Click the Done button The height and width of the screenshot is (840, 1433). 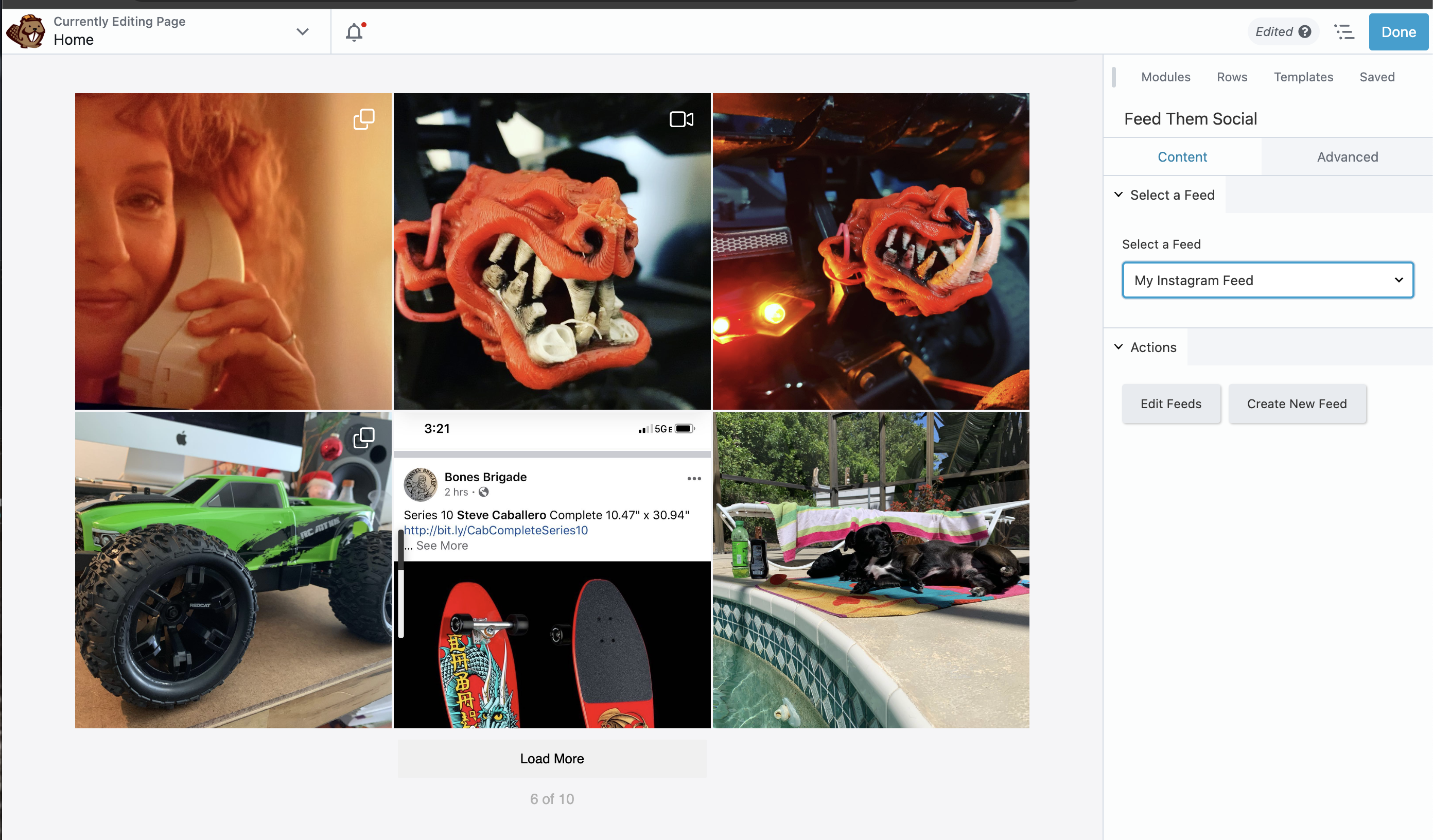[x=1399, y=32]
